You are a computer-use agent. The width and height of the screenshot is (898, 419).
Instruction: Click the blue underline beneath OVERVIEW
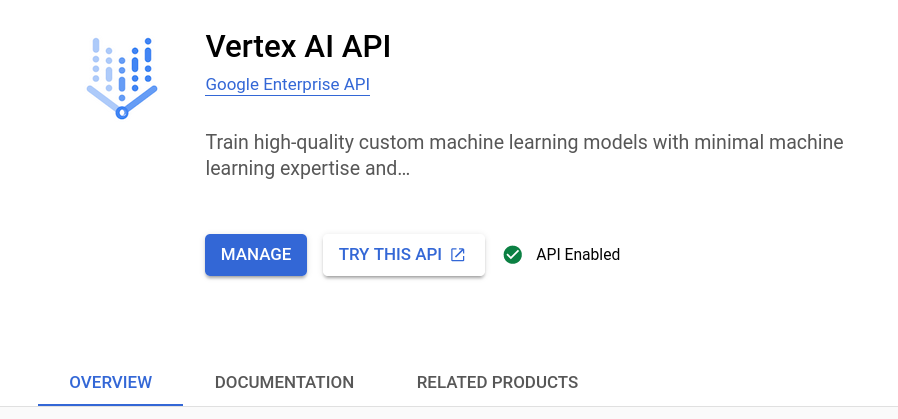(111, 404)
